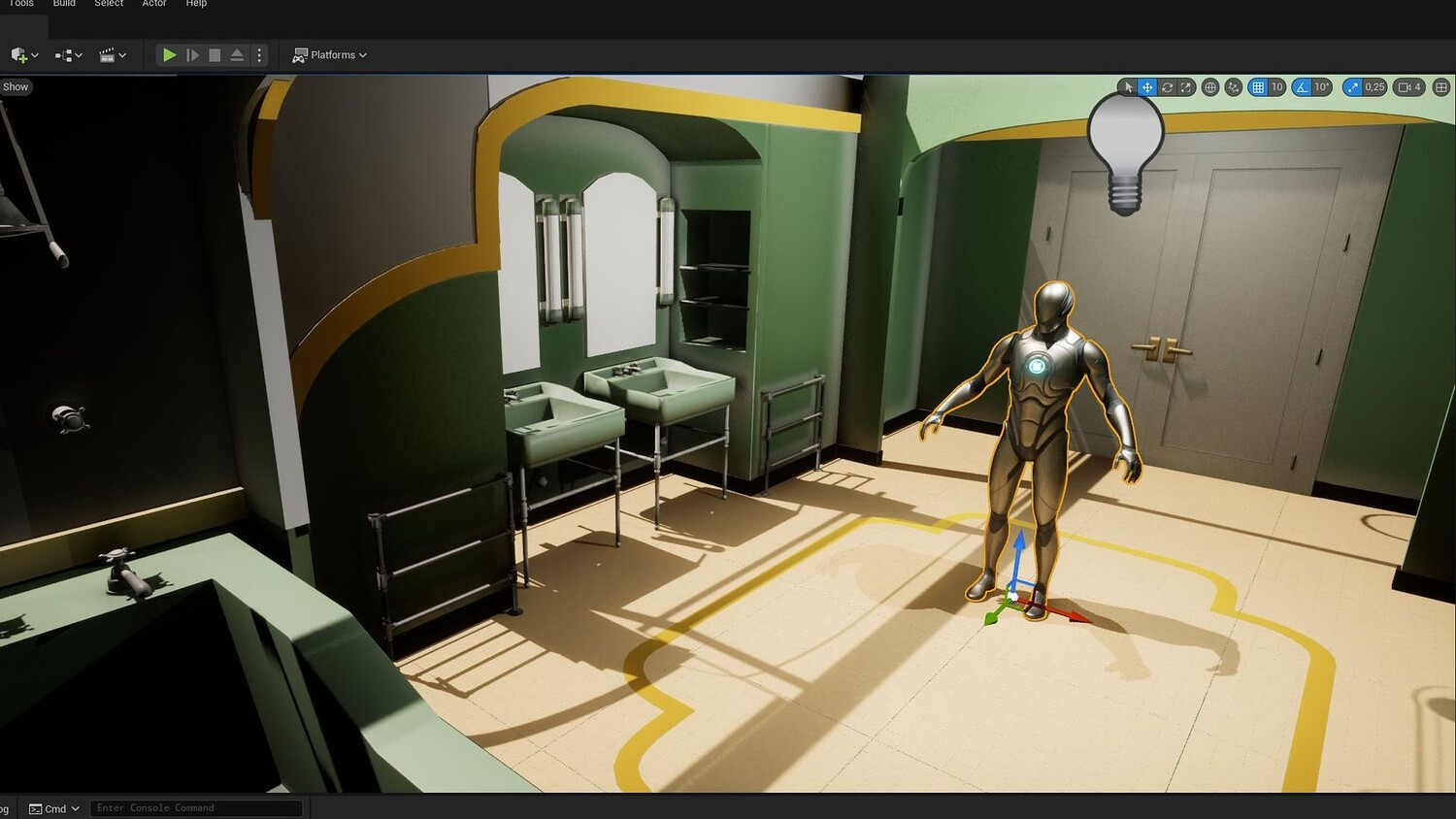This screenshot has width=1456, height=819.
Task: Toggle world/local coordinate system globe
Action: click(x=1210, y=87)
